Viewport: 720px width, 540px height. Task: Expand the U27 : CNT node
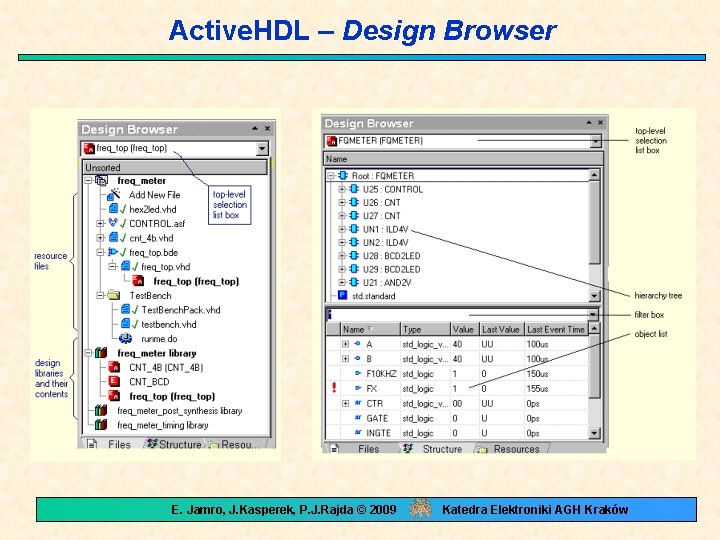coord(342,215)
